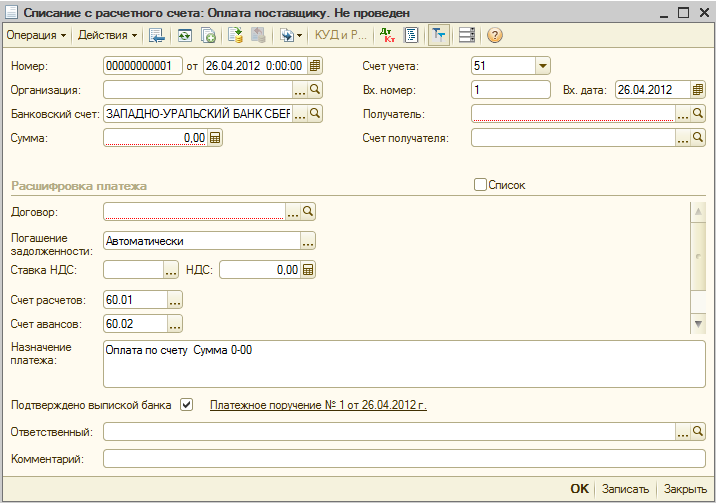Open Платежное поручение № 1 link
The height and width of the screenshot is (503, 716).
pos(318,405)
